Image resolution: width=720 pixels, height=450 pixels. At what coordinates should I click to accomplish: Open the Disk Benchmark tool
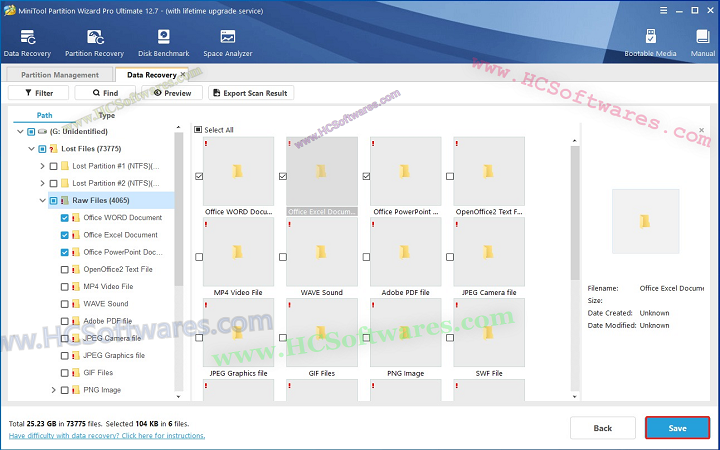click(162, 42)
